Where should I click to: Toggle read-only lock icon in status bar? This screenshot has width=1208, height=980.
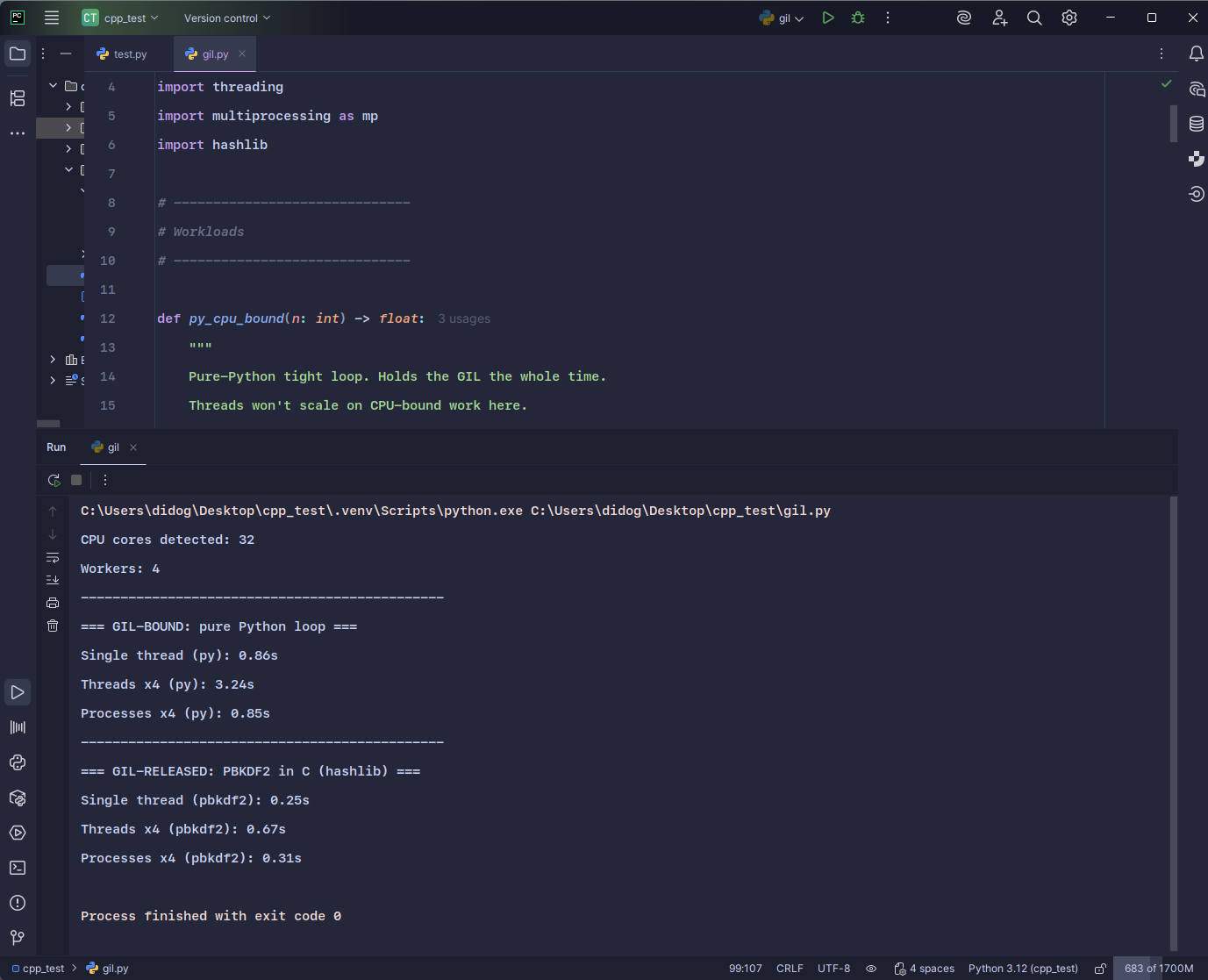pos(1100,969)
